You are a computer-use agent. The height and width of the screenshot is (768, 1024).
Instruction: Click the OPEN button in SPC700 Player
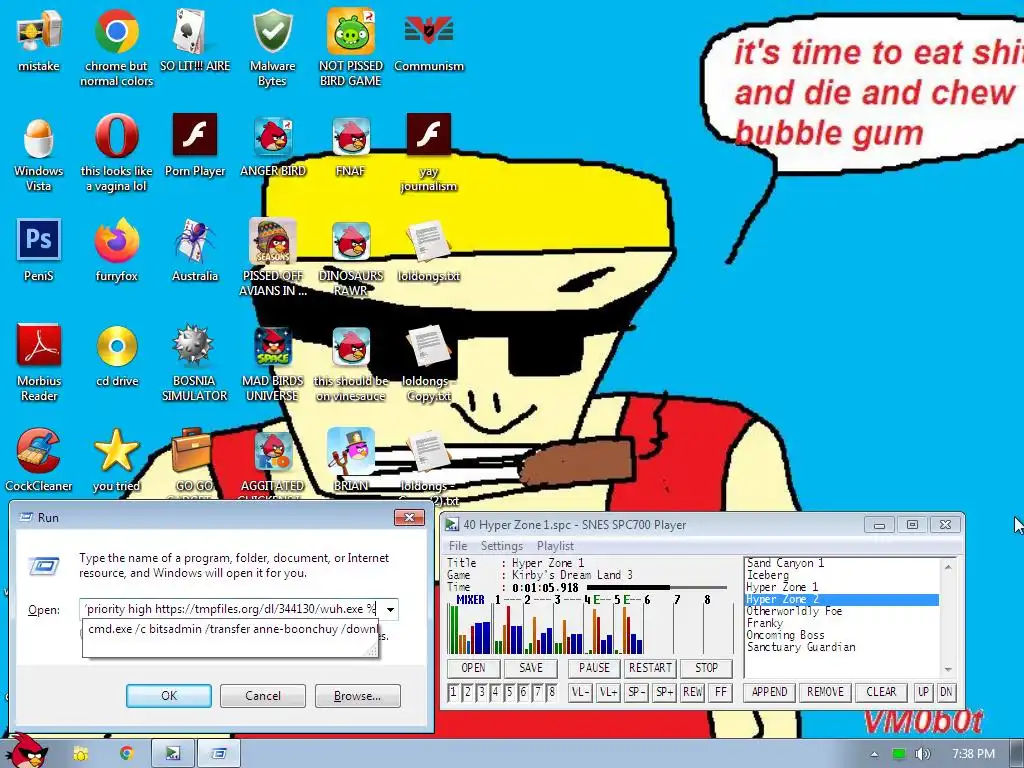click(x=473, y=668)
